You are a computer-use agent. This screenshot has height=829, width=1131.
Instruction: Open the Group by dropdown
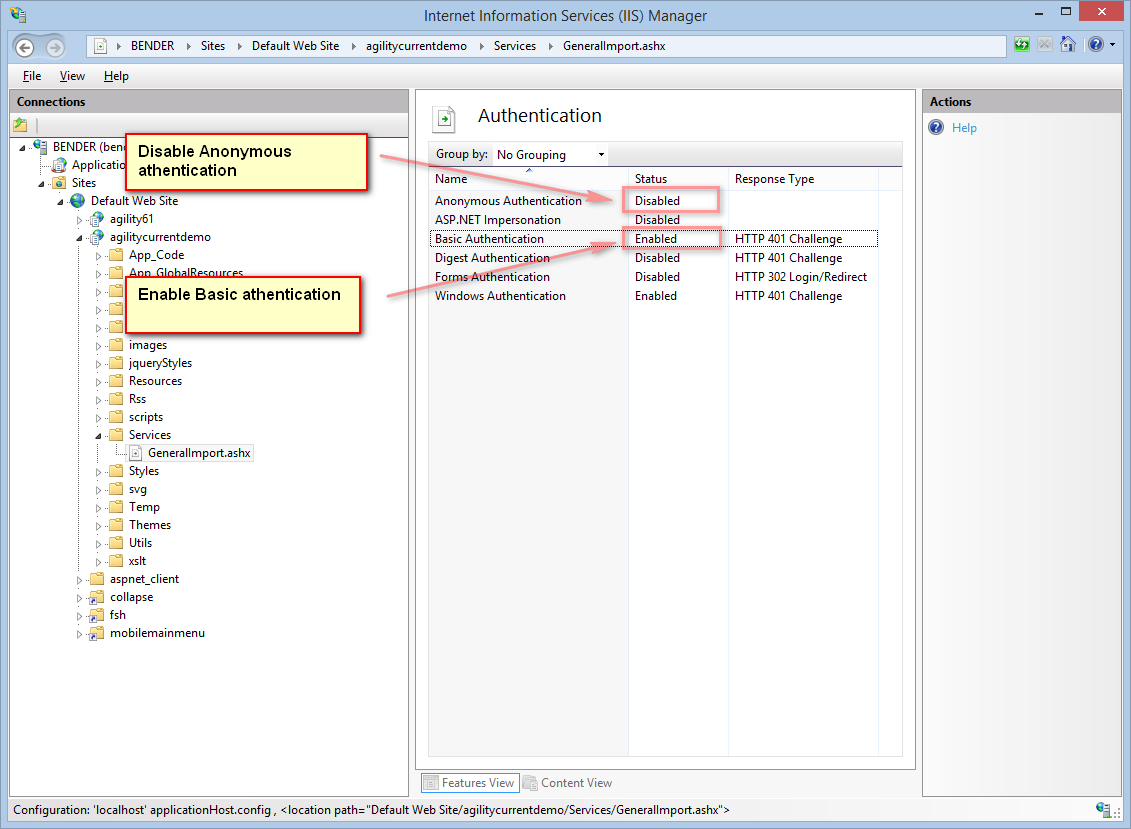coord(550,155)
